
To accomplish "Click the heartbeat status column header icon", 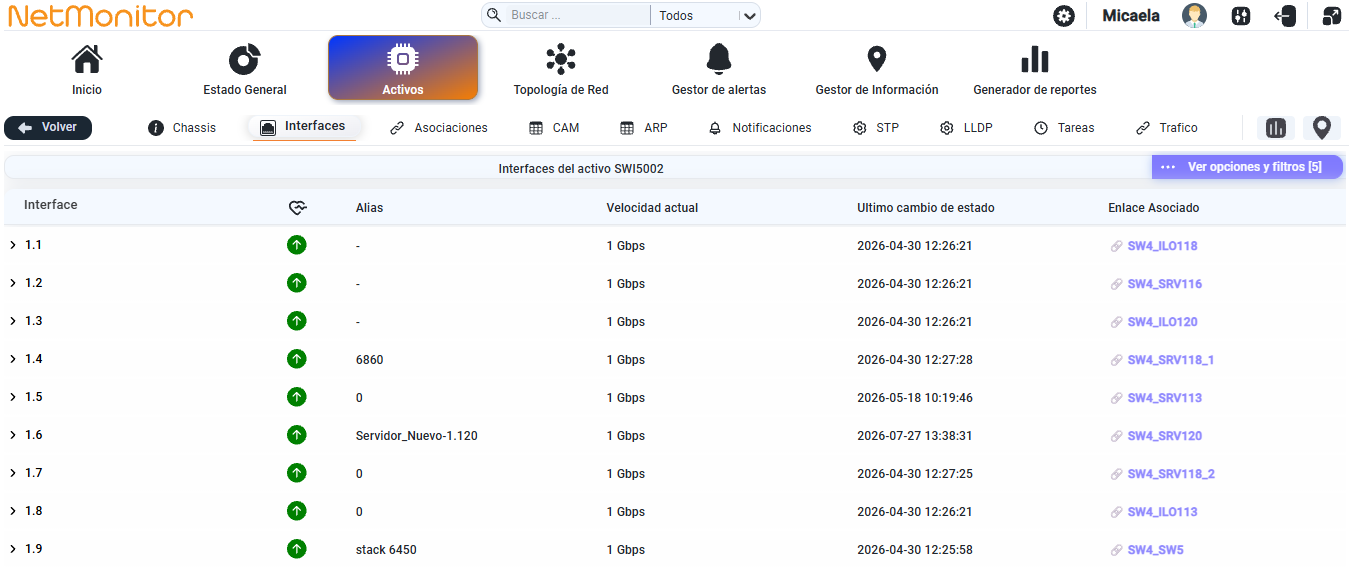I will tap(297, 207).
